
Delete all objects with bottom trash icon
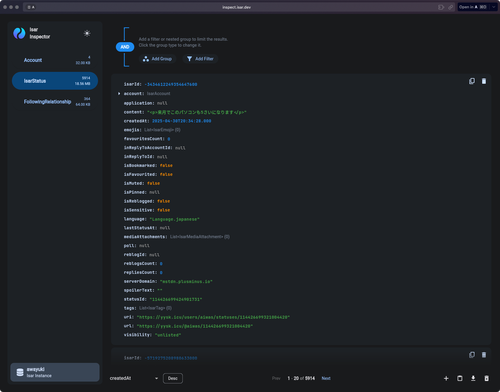coord(486,378)
